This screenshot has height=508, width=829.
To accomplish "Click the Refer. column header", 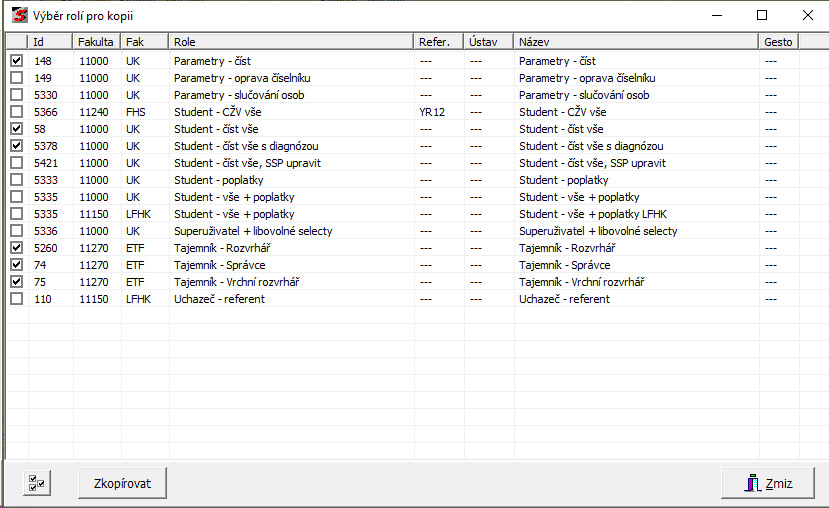I will coord(438,42).
